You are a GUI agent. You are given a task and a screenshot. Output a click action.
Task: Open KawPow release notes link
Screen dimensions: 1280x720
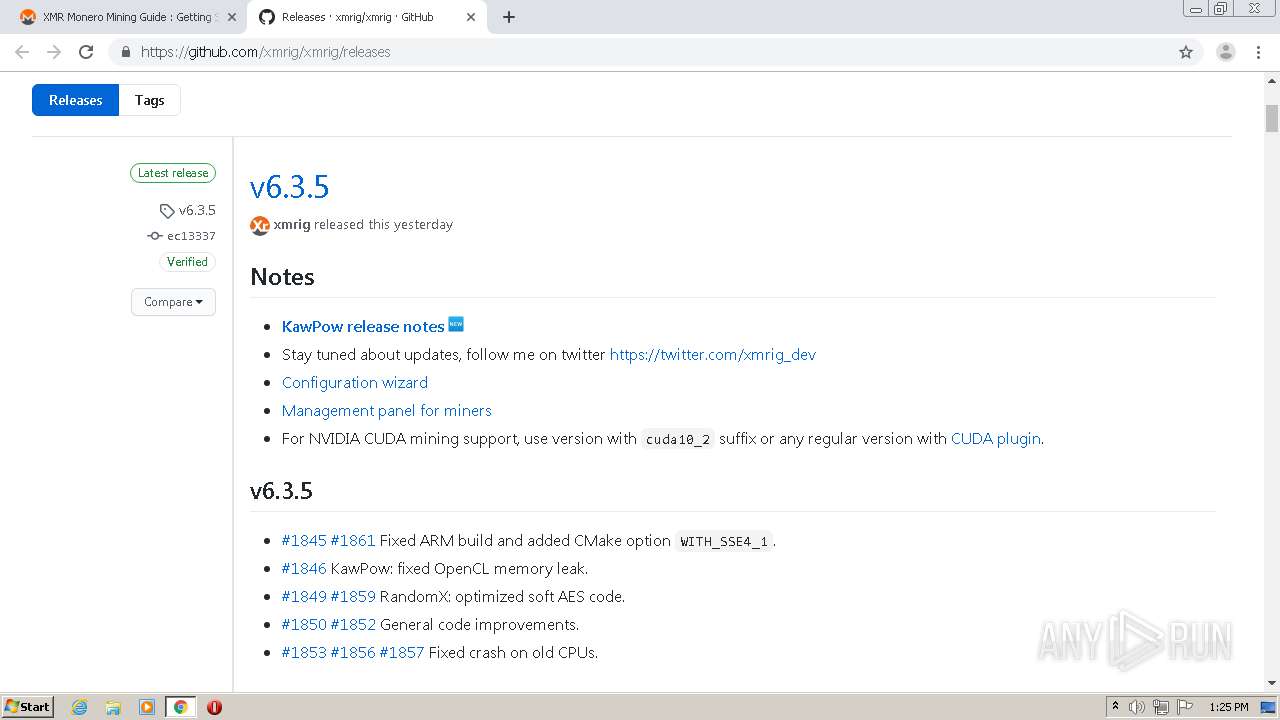363,326
